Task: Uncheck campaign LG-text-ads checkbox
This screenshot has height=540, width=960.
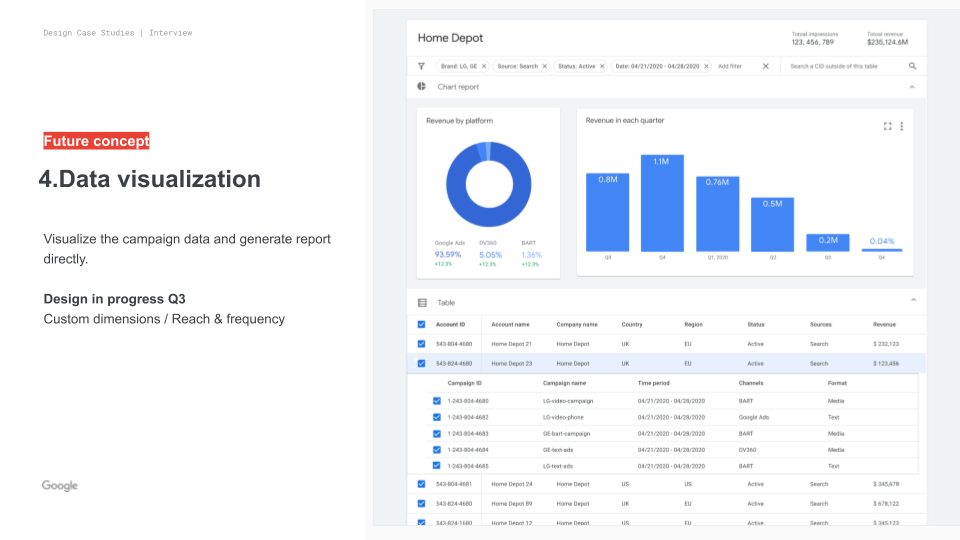Action: 437,465
